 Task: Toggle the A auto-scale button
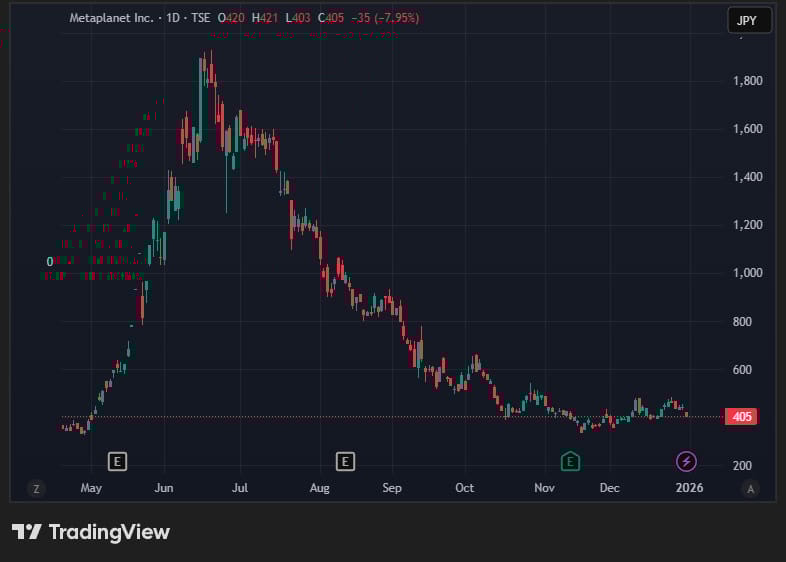750,489
